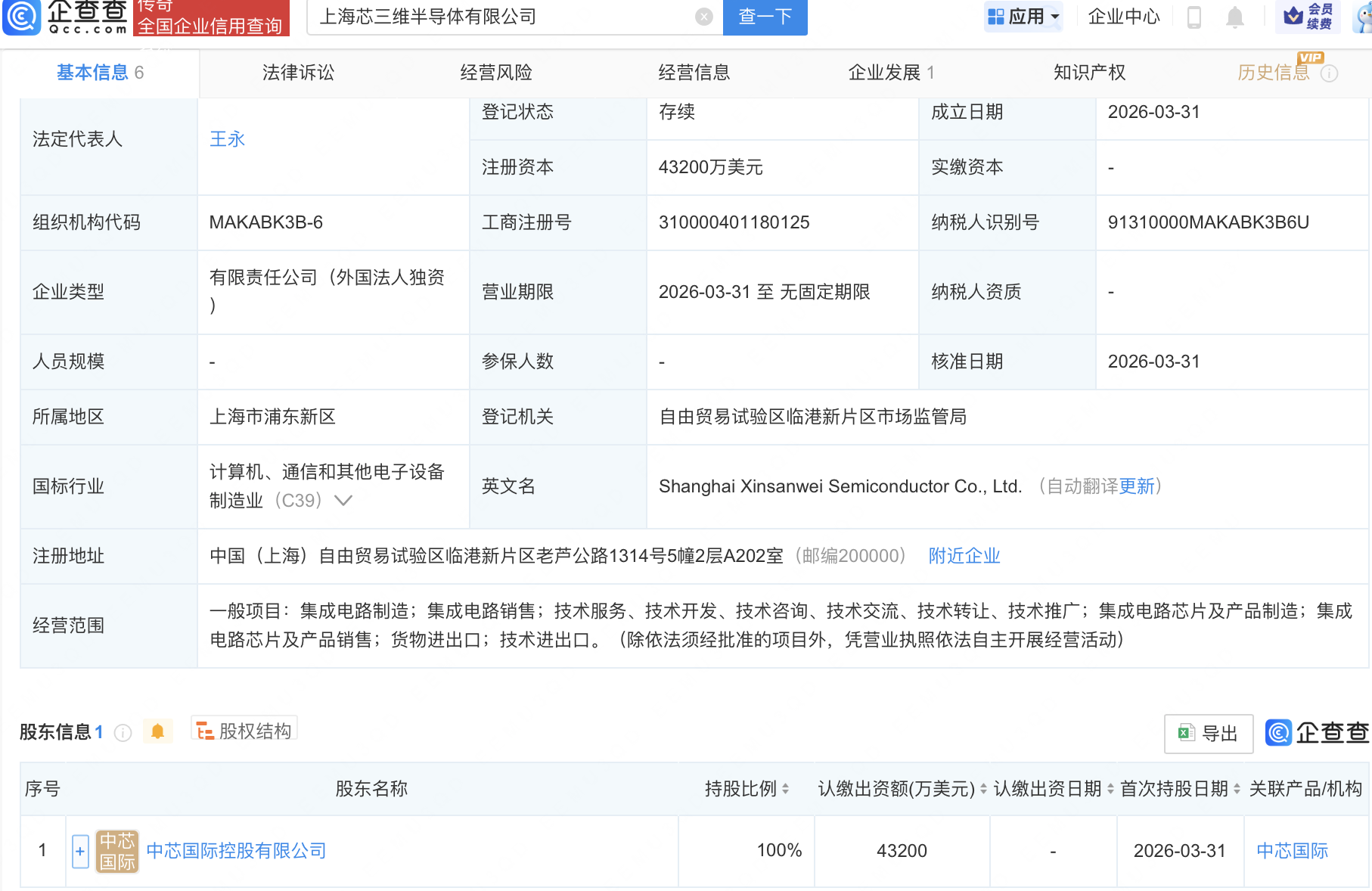Open the 股权结构 equity structure view

[x=244, y=731]
